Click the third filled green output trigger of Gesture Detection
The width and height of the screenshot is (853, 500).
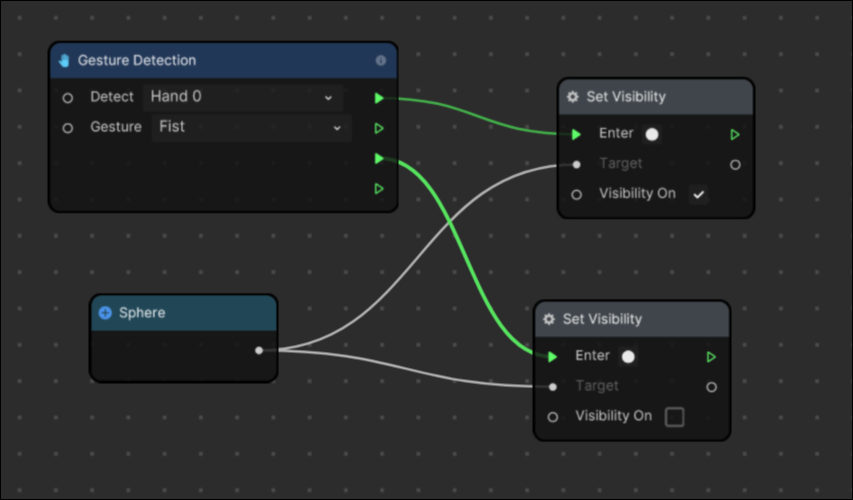[379, 158]
